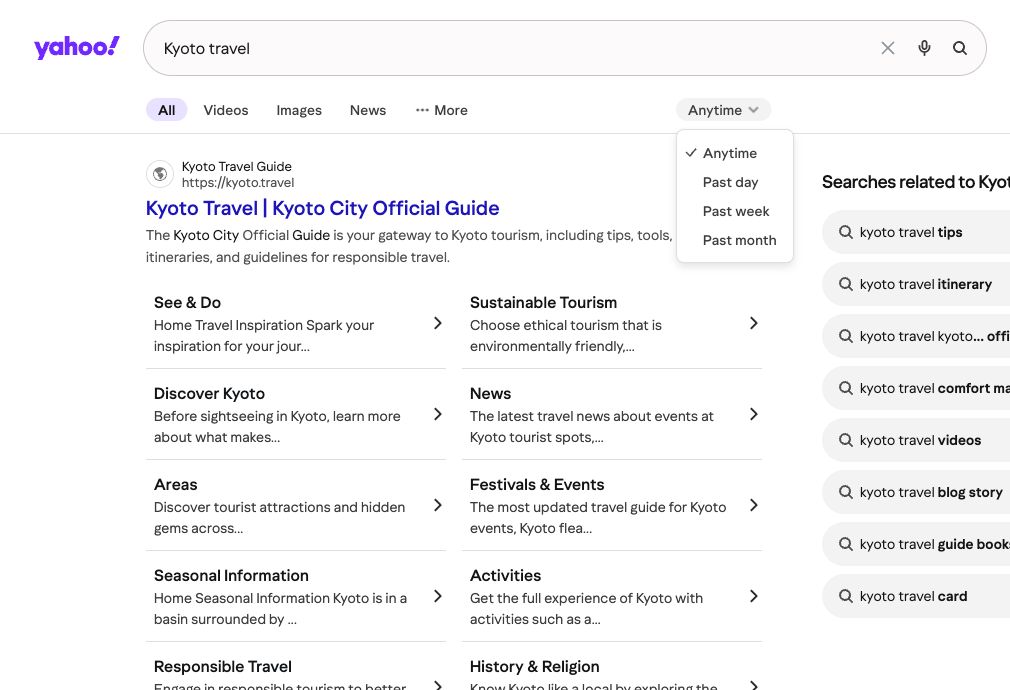1010x690 pixels.
Task: Search related term kyoto travel guide book
Action: point(917,544)
